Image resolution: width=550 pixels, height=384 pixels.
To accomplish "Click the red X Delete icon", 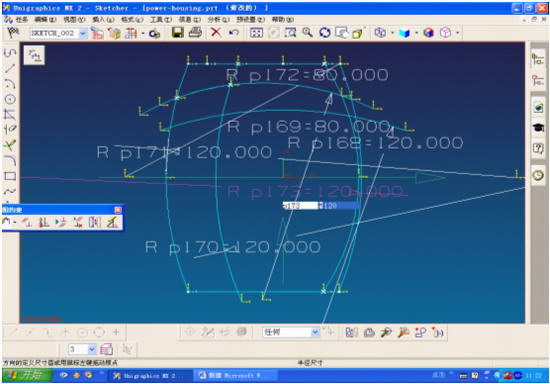I will [x=216, y=33].
